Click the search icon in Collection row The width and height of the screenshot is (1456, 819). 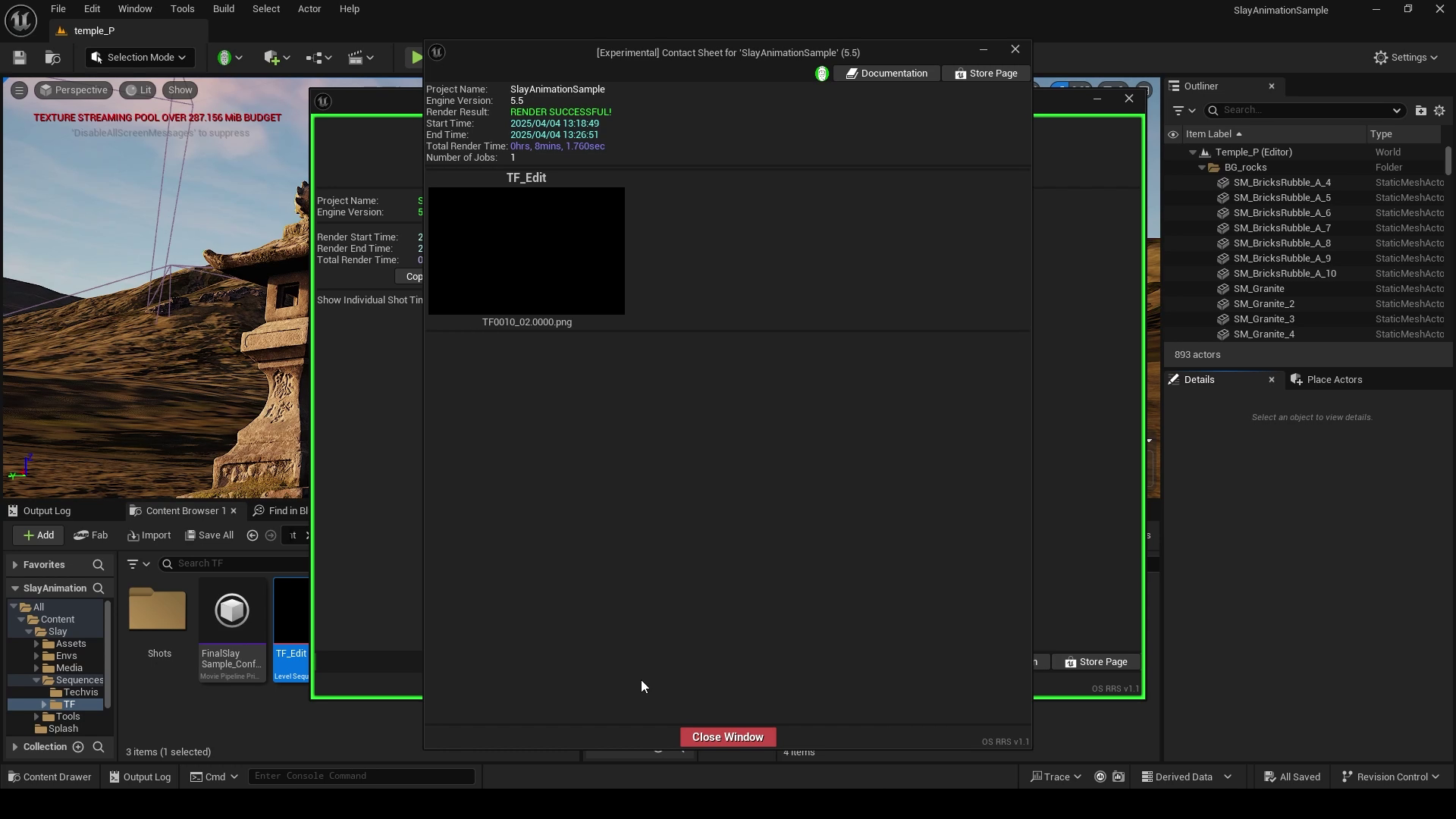pyautogui.click(x=98, y=747)
